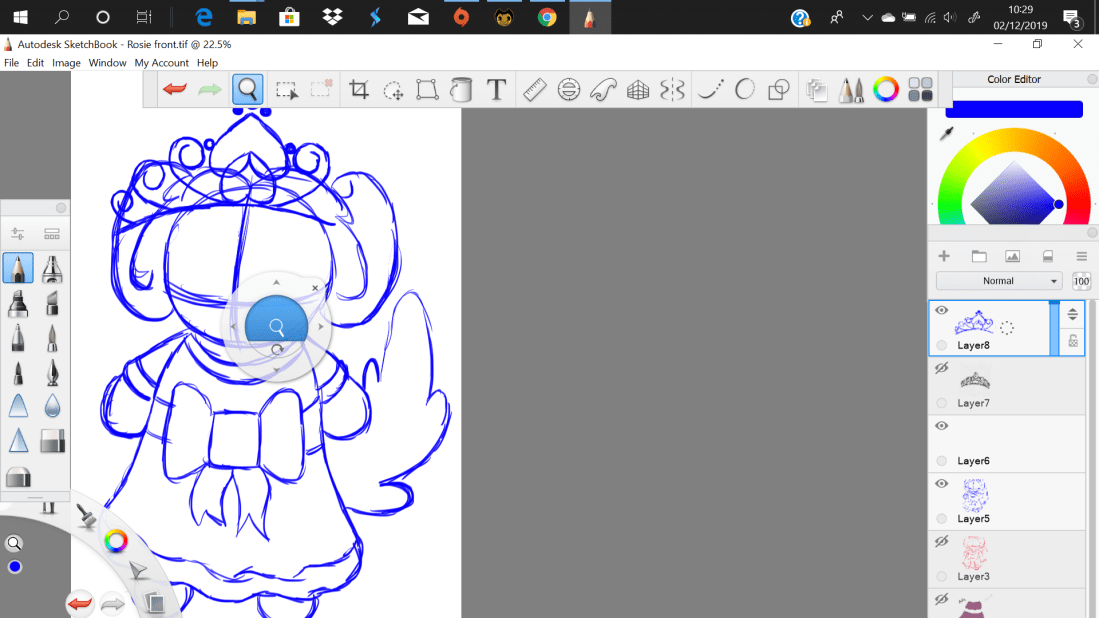Screen dimensions: 1099x618
Task: Open the layer panel hamburger menu
Action: (x=1081, y=256)
